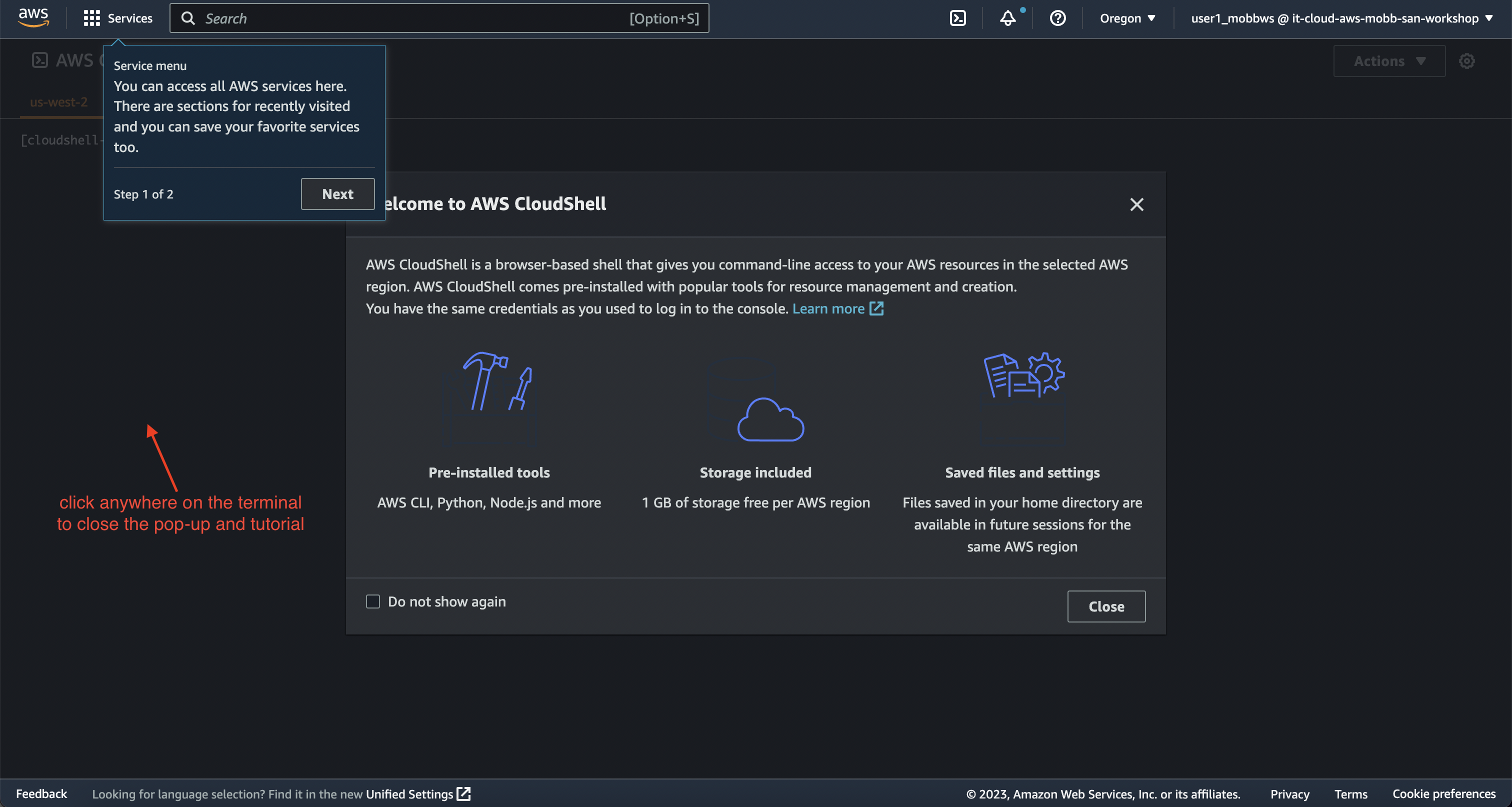Open the Services grid menu
The width and height of the screenshot is (1512, 807).
coord(91,18)
